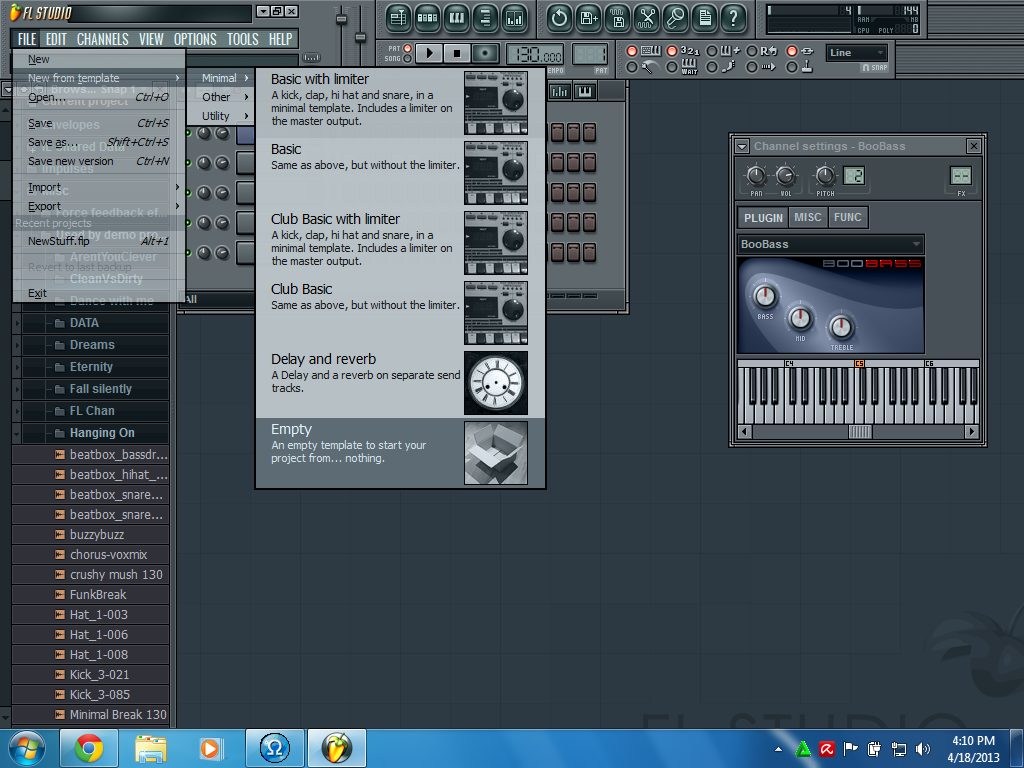Expand the Utility template submenu
Image resolution: width=1024 pixels, height=768 pixels.
220,116
